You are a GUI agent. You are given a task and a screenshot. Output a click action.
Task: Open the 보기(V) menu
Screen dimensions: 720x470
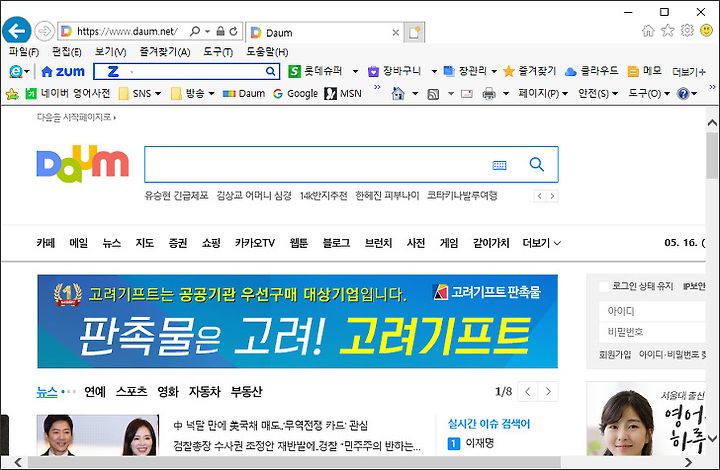[x=111, y=51]
